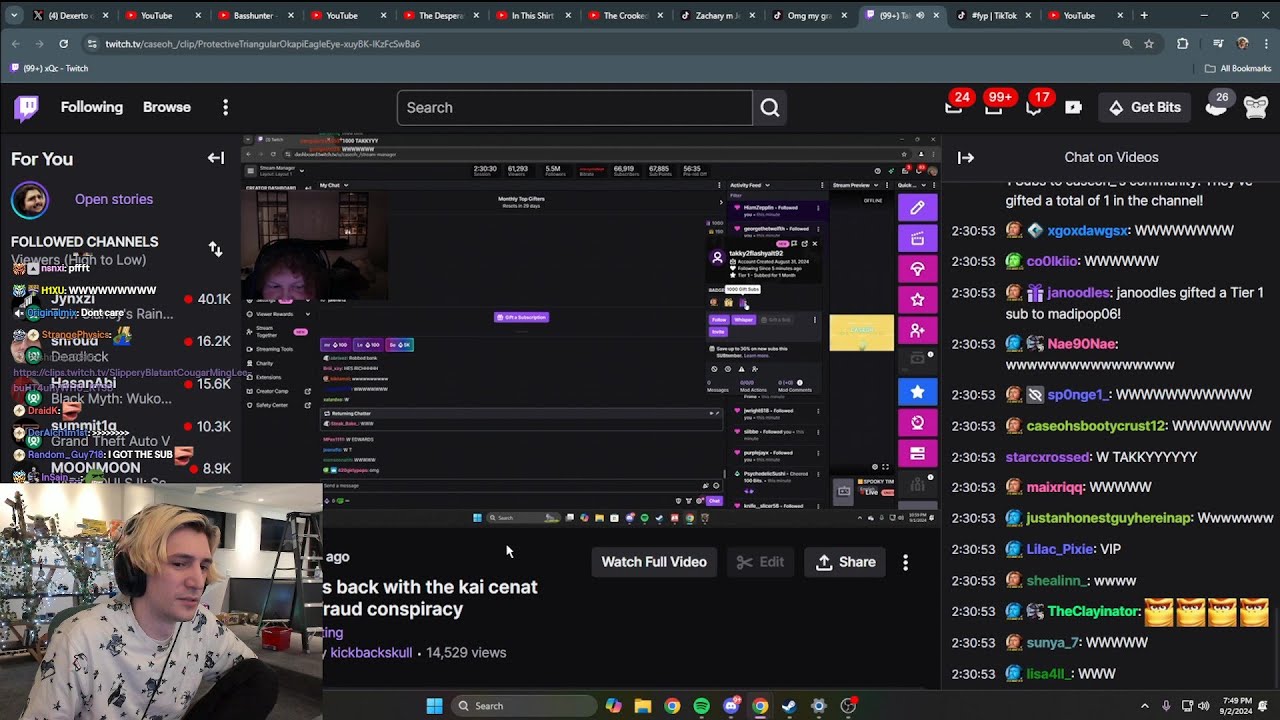1280x720 pixels.
Task: Open the Browse page
Action: [x=167, y=107]
